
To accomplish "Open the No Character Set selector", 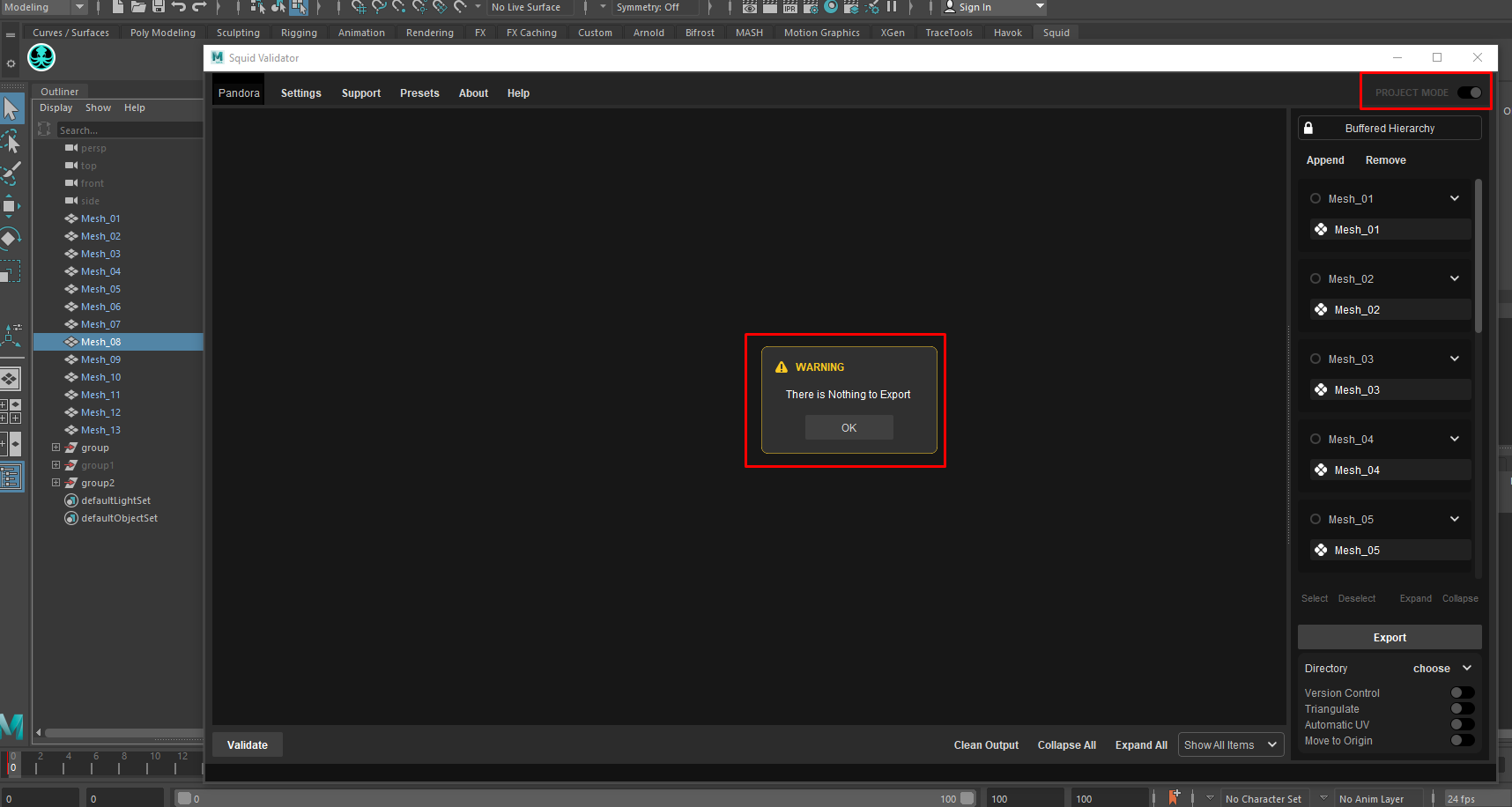I will click(1264, 798).
